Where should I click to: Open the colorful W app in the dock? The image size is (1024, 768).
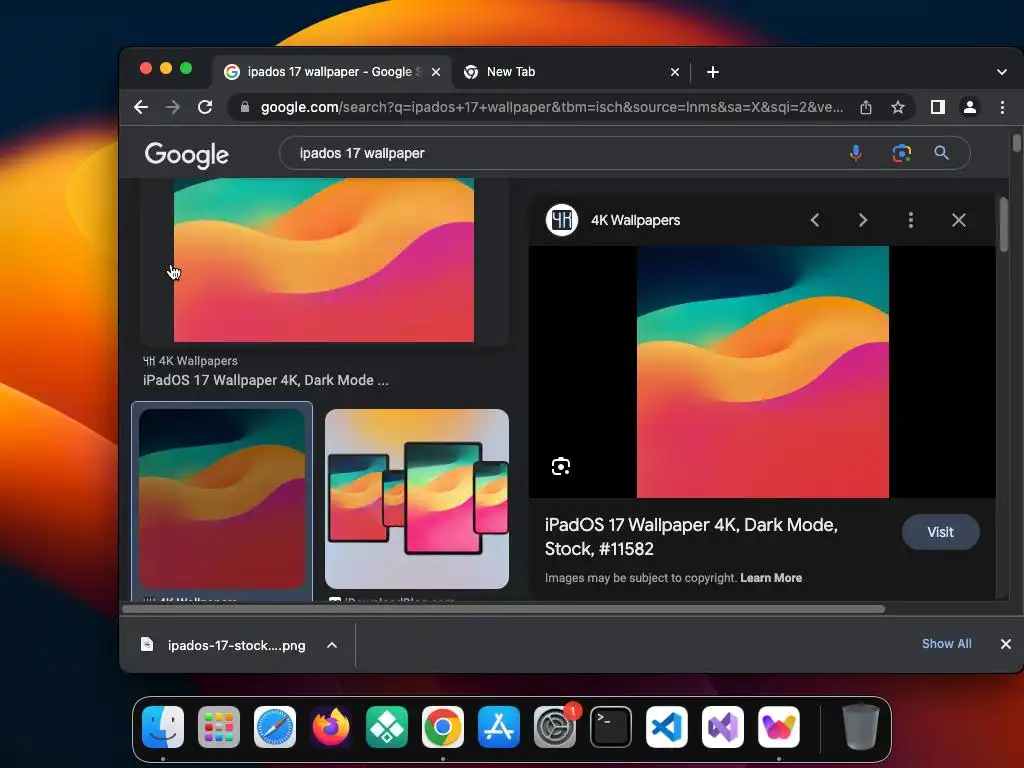(x=779, y=727)
